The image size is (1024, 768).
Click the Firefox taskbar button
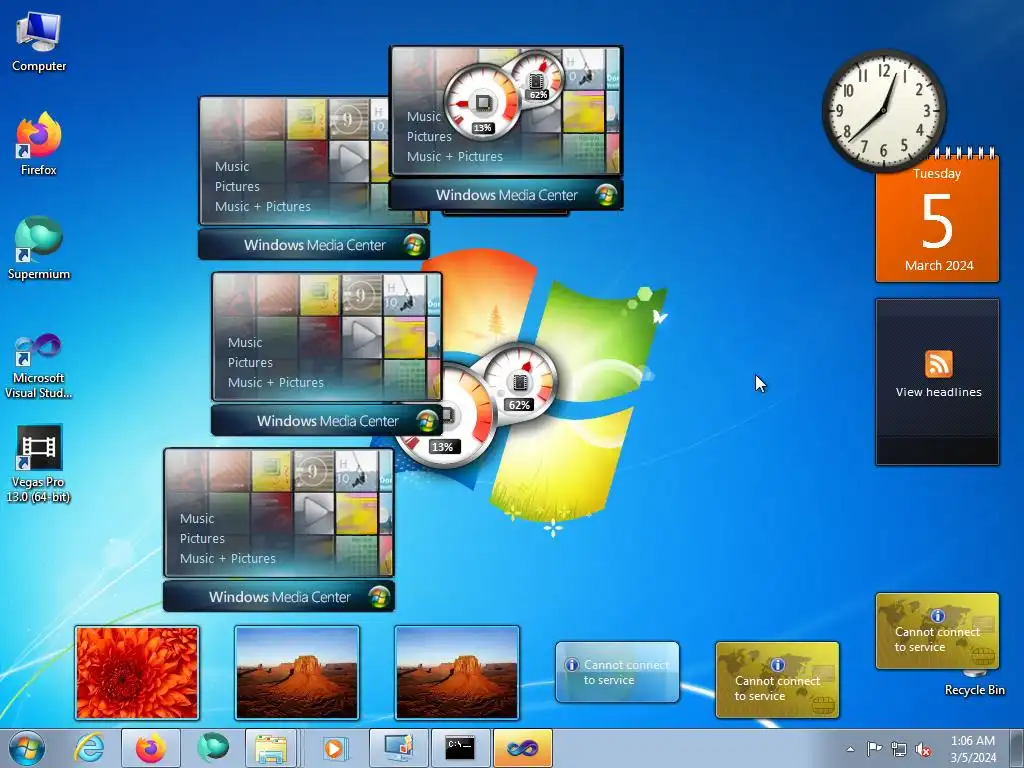pyautogui.click(x=150, y=748)
